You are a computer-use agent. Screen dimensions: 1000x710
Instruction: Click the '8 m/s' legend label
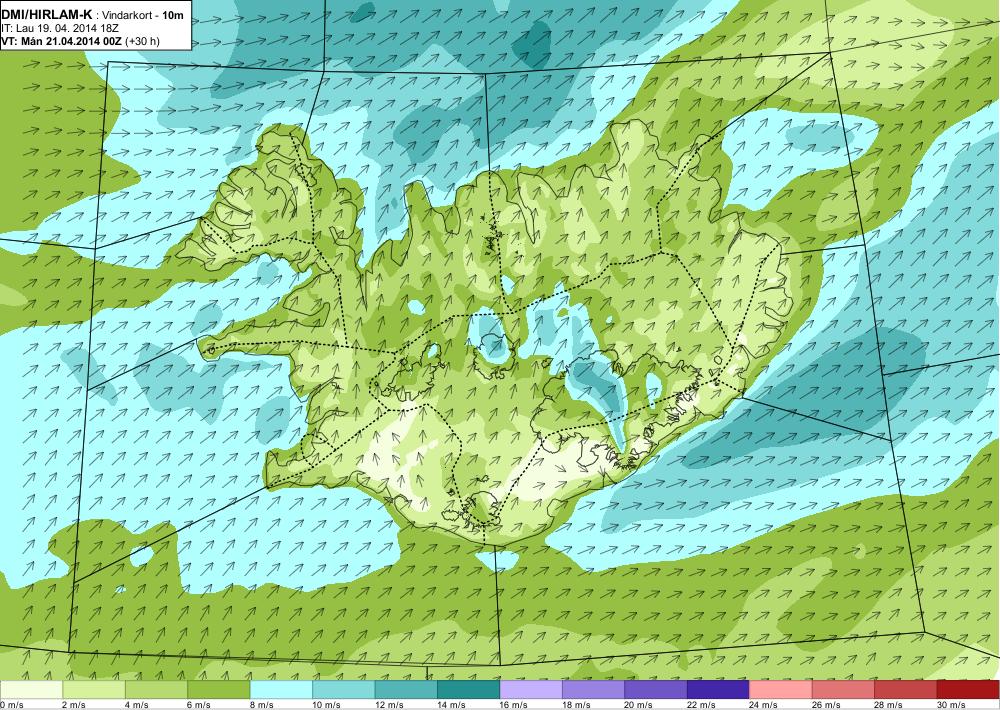pyautogui.click(x=261, y=705)
